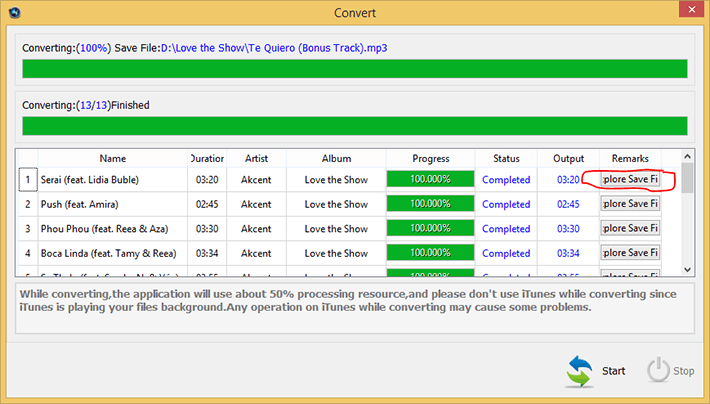Click Love the Show album in Push row
Screen dimensions: 710x404
tap(336, 204)
